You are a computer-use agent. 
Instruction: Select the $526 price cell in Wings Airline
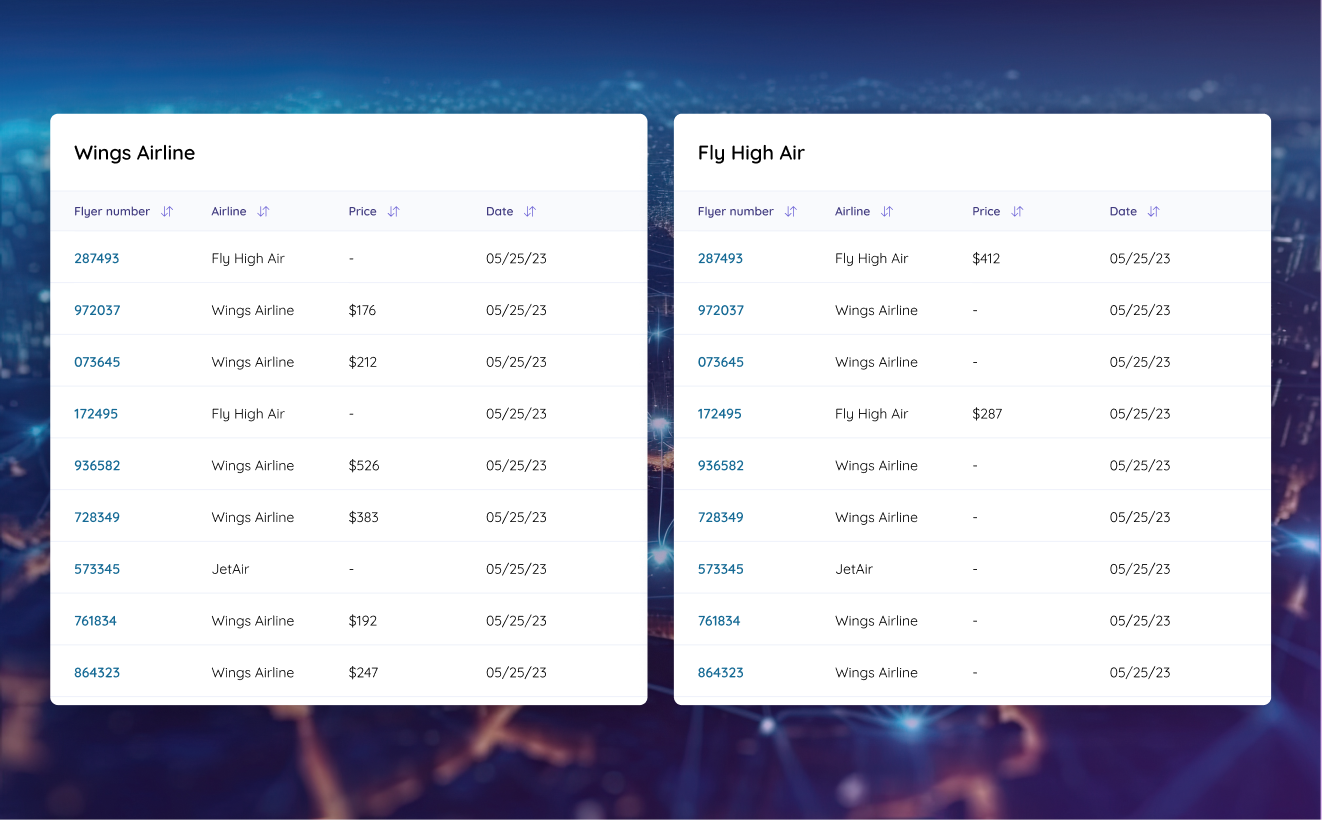pos(364,466)
